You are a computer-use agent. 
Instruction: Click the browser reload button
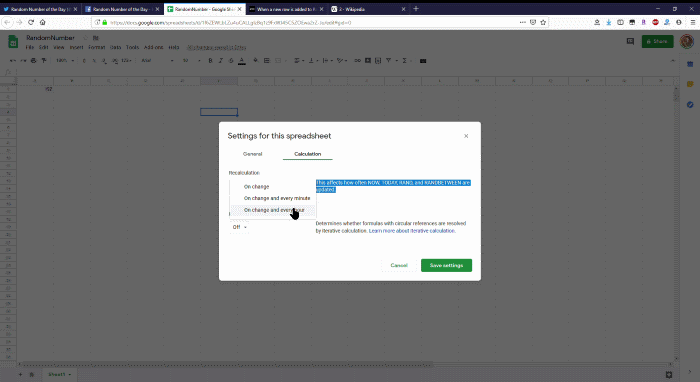pos(31,22)
